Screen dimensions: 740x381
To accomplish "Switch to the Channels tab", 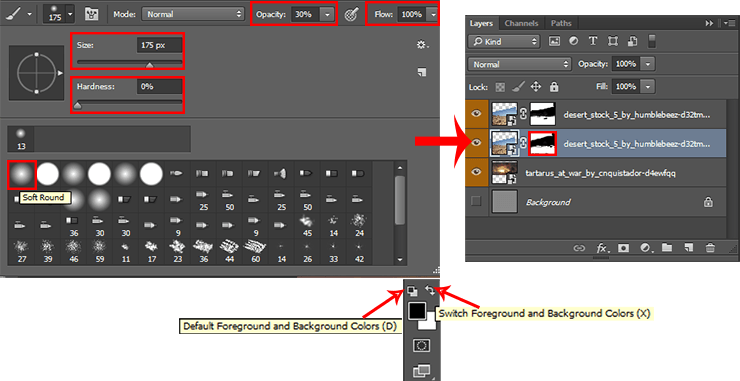I will 521,23.
